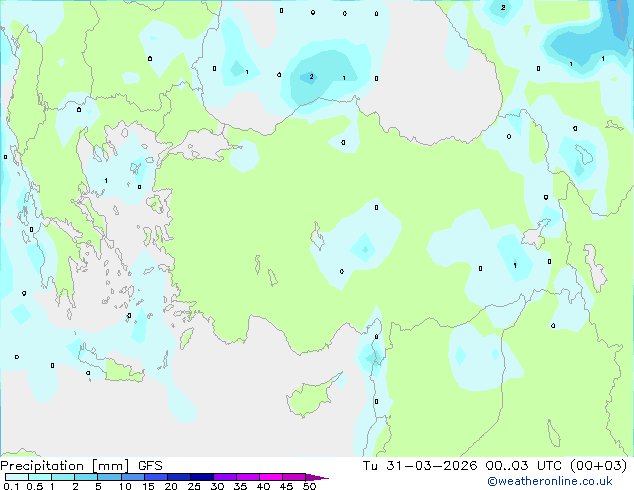Click the 'Precipitation' title text
Image resolution: width=634 pixels, height=490 pixels.
(42, 466)
